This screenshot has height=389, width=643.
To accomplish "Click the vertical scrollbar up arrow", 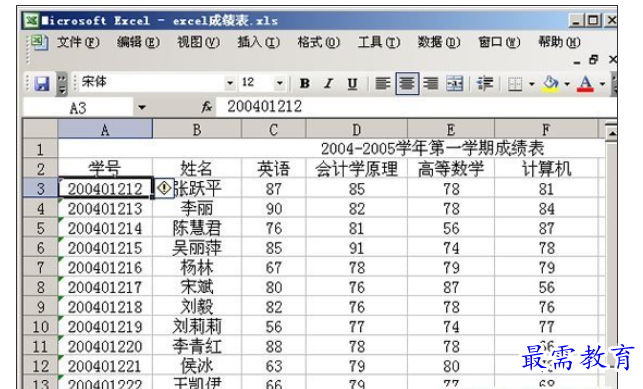I will (611, 134).
